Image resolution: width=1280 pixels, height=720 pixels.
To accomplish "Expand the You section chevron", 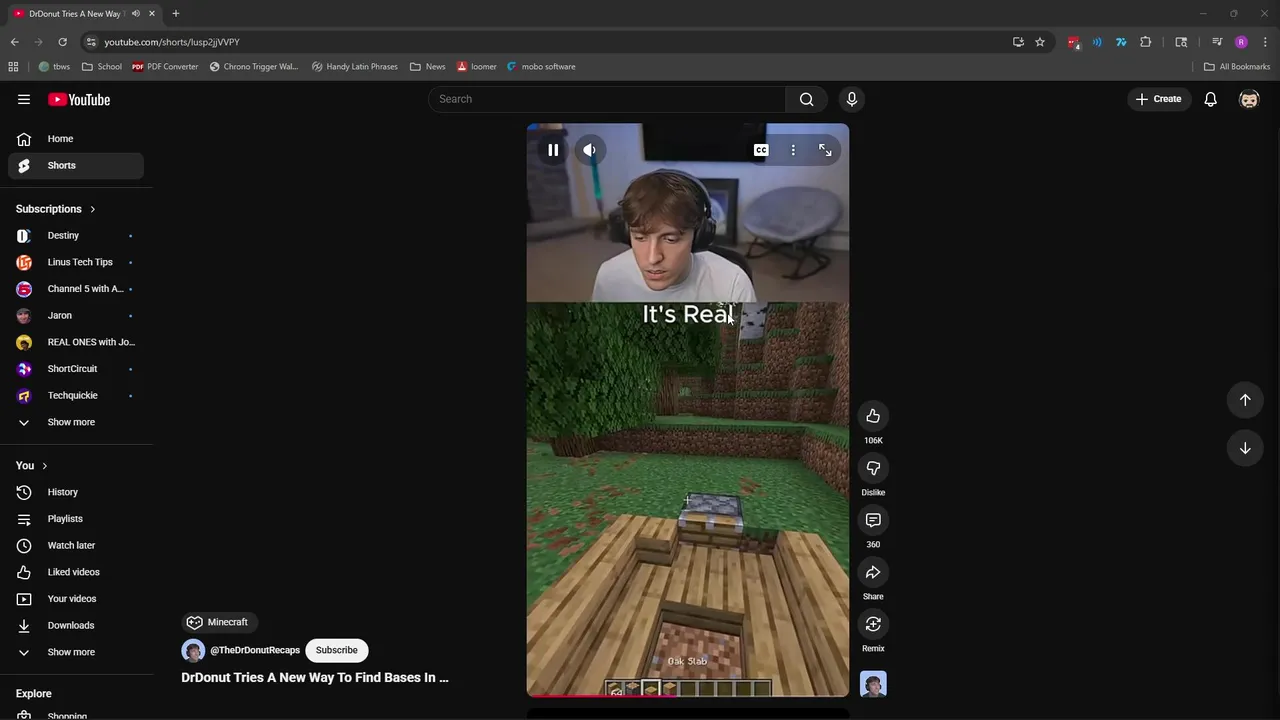I will [x=44, y=466].
